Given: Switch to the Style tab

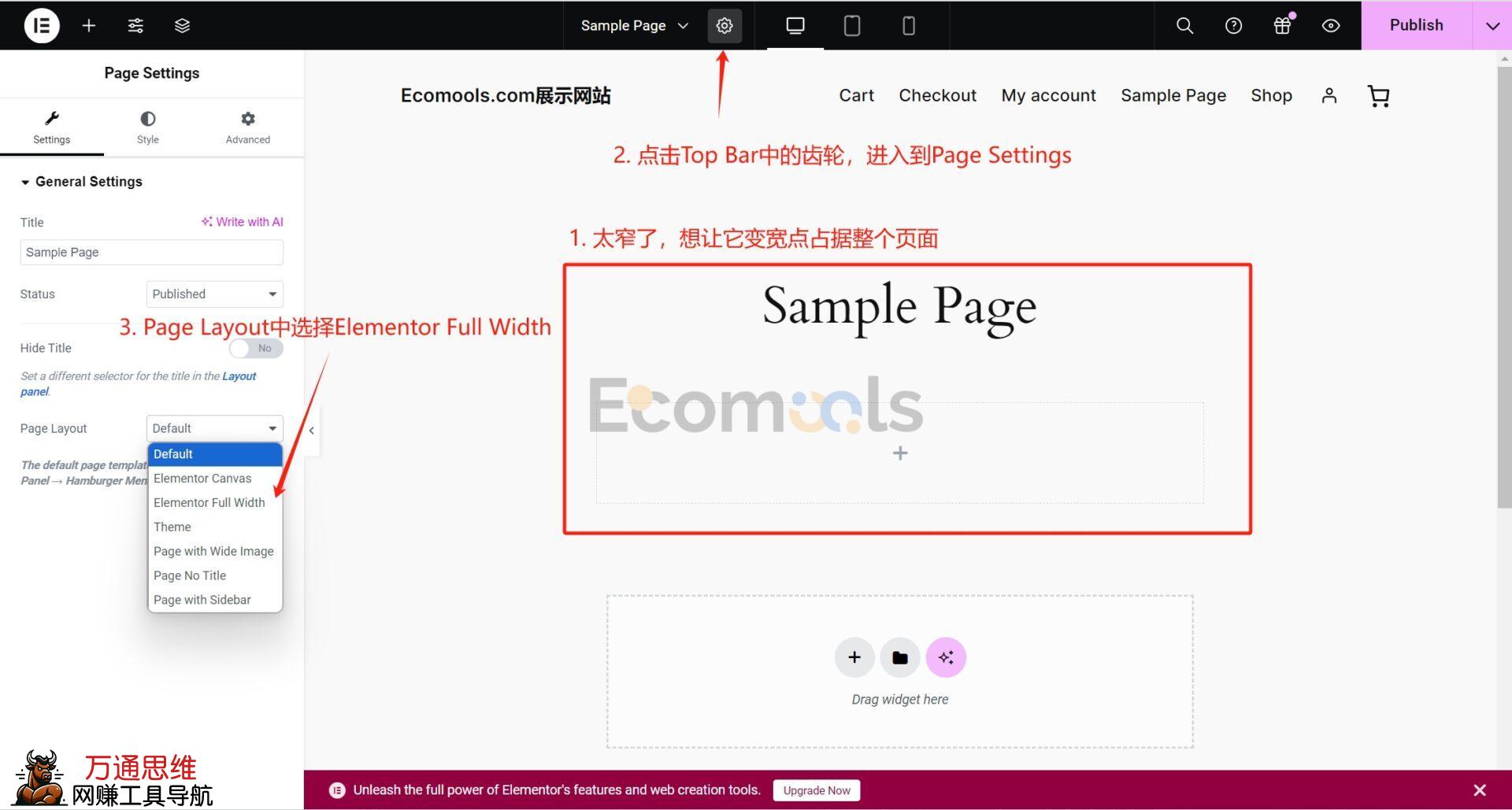Looking at the screenshot, I should tap(147, 127).
